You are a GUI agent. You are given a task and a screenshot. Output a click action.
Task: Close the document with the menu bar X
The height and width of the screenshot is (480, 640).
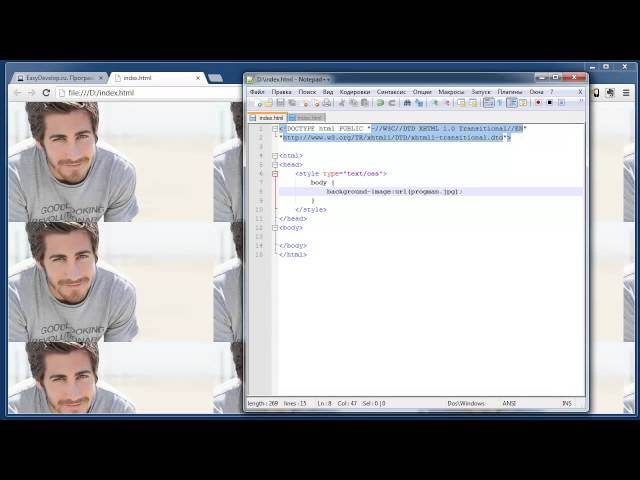pos(580,92)
